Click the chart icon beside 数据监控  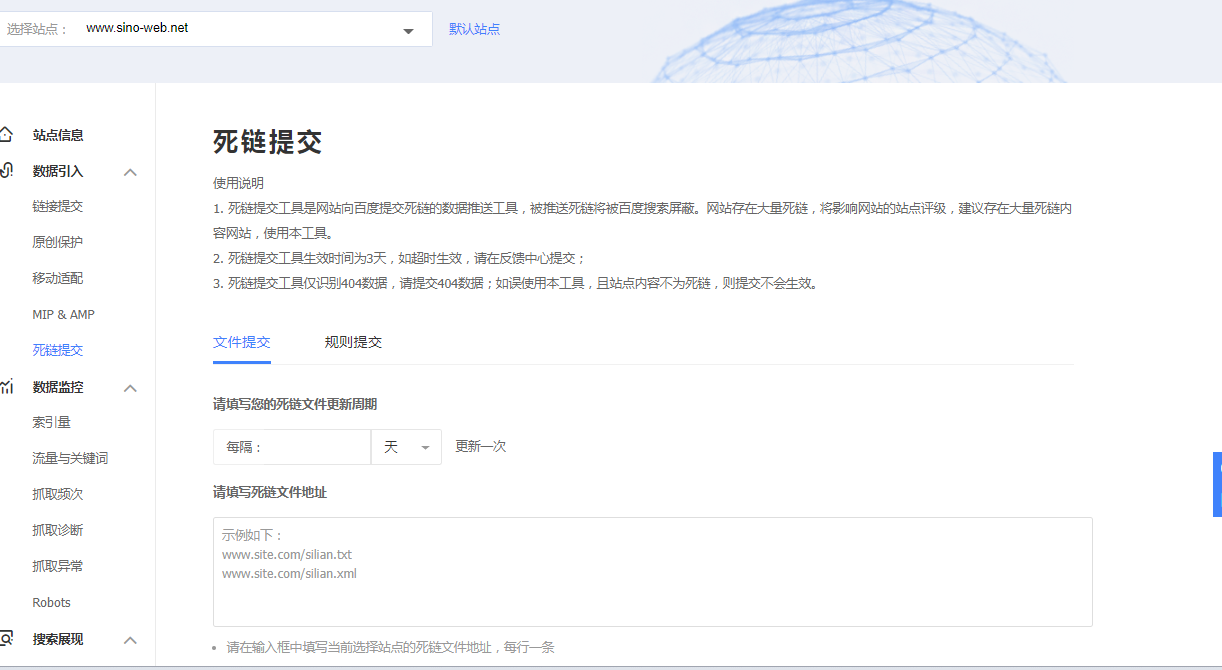7,387
